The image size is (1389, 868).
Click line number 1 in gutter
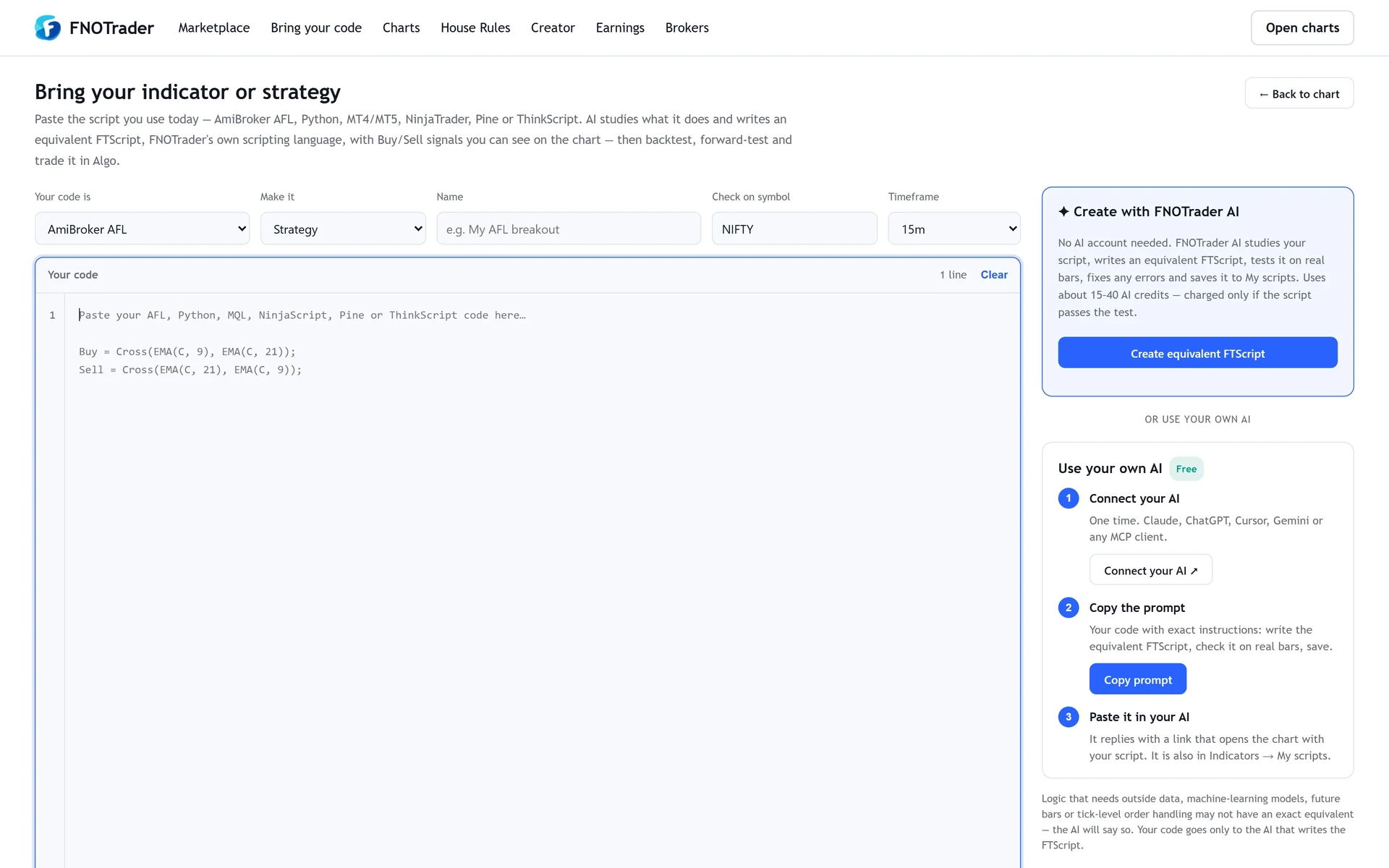(52, 315)
